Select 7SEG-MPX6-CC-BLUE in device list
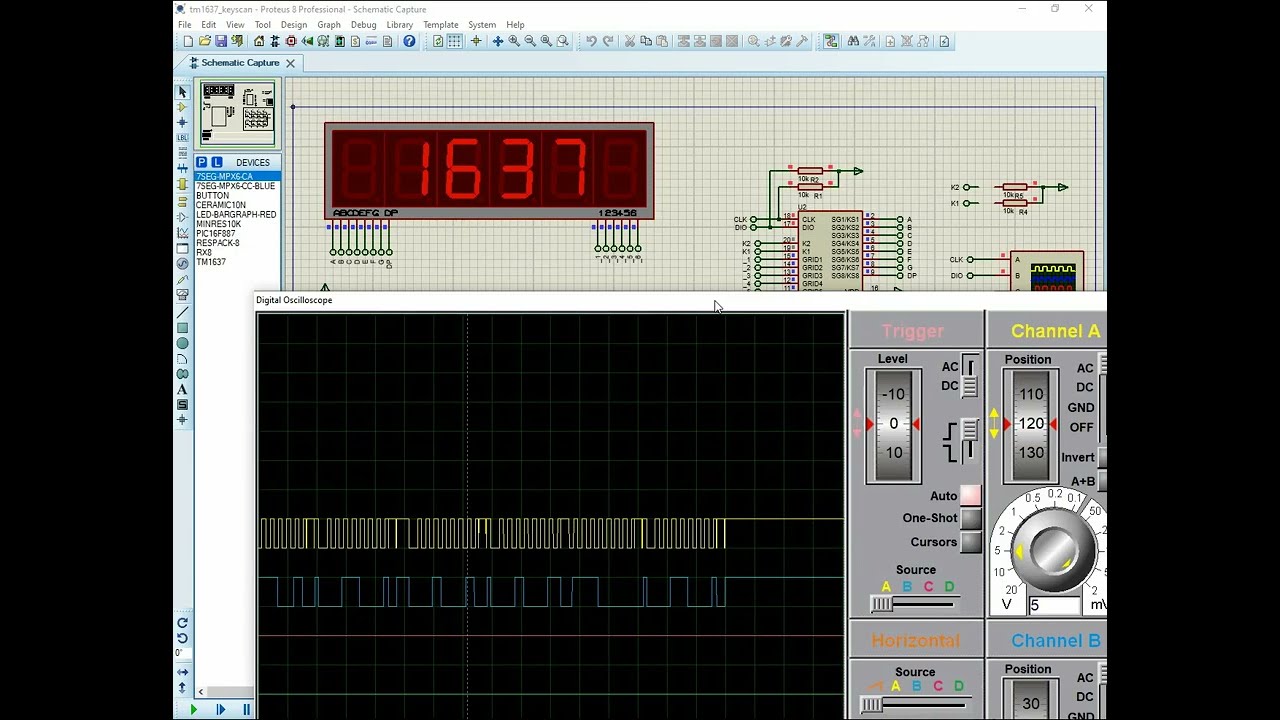This screenshot has width=1280, height=720. point(236,186)
